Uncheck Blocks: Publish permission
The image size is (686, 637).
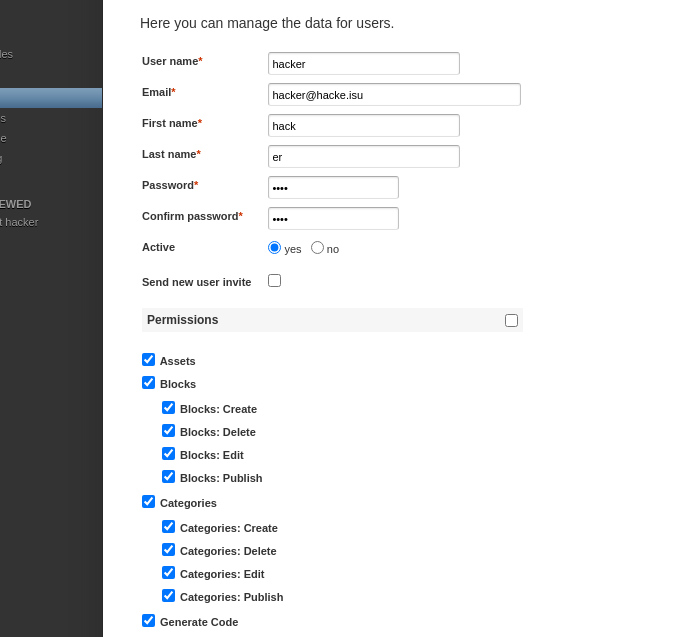169,477
